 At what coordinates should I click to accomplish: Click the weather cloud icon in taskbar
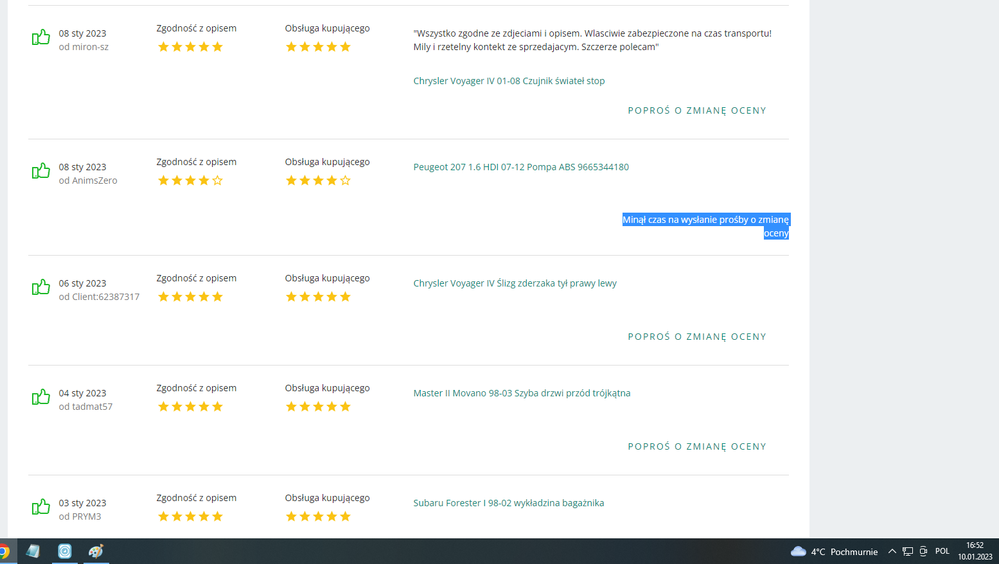(x=798, y=551)
